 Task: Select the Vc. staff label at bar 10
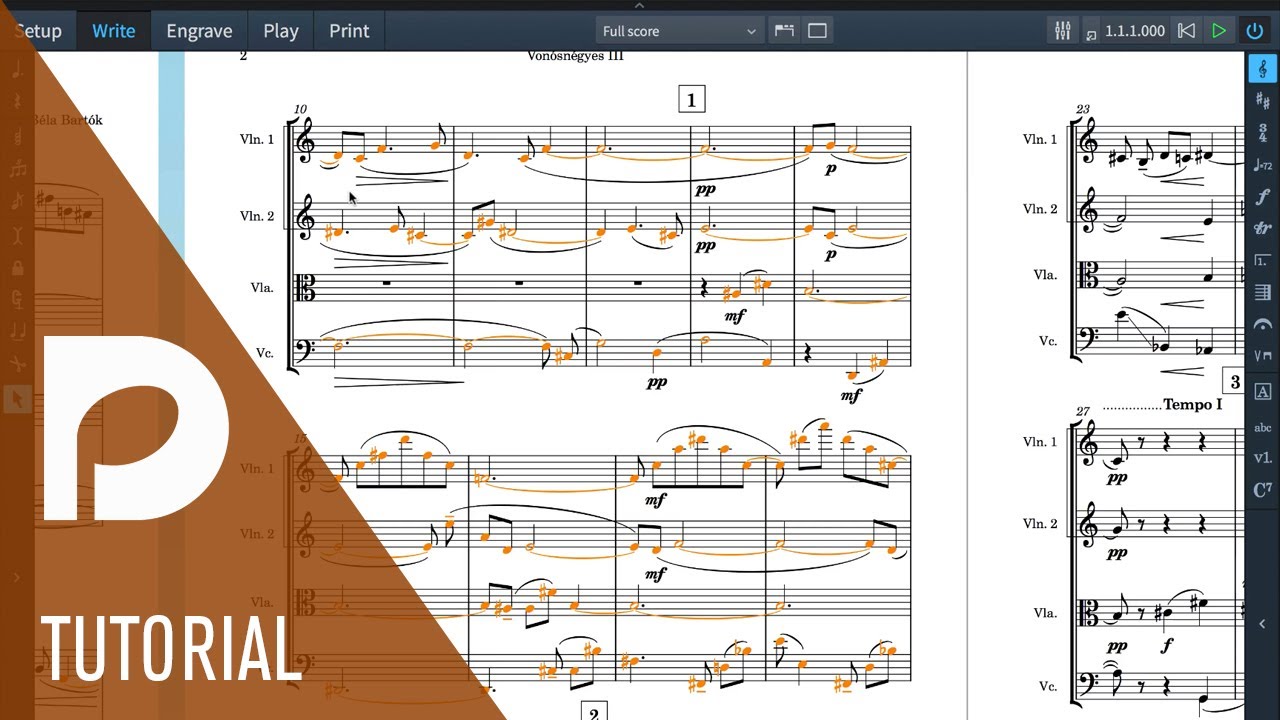click(x=265, y=354)
